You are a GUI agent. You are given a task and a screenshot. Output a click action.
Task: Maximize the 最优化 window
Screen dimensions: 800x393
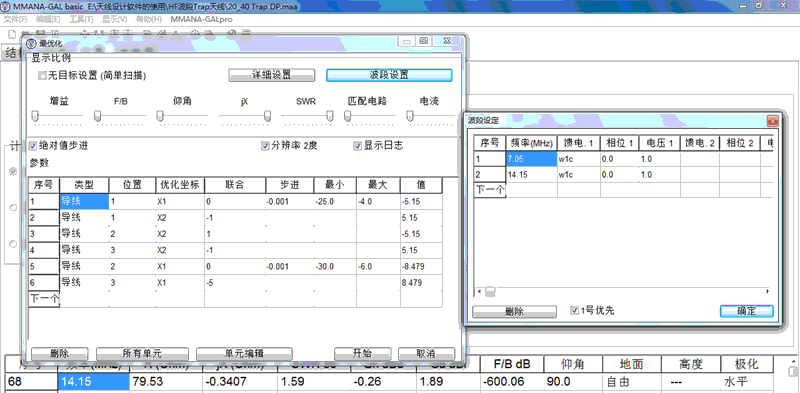(x=424, y=41)
